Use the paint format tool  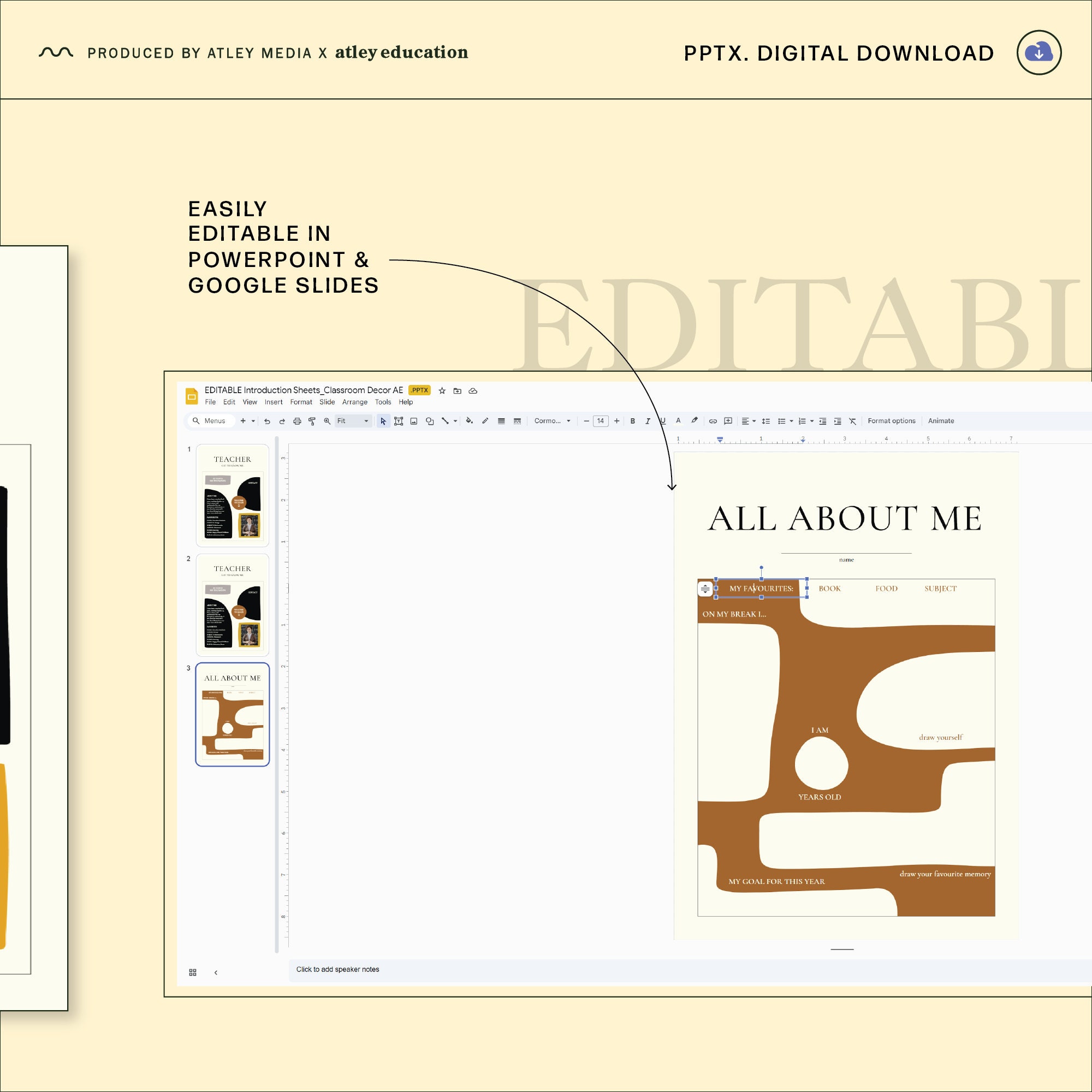(311, 421)
